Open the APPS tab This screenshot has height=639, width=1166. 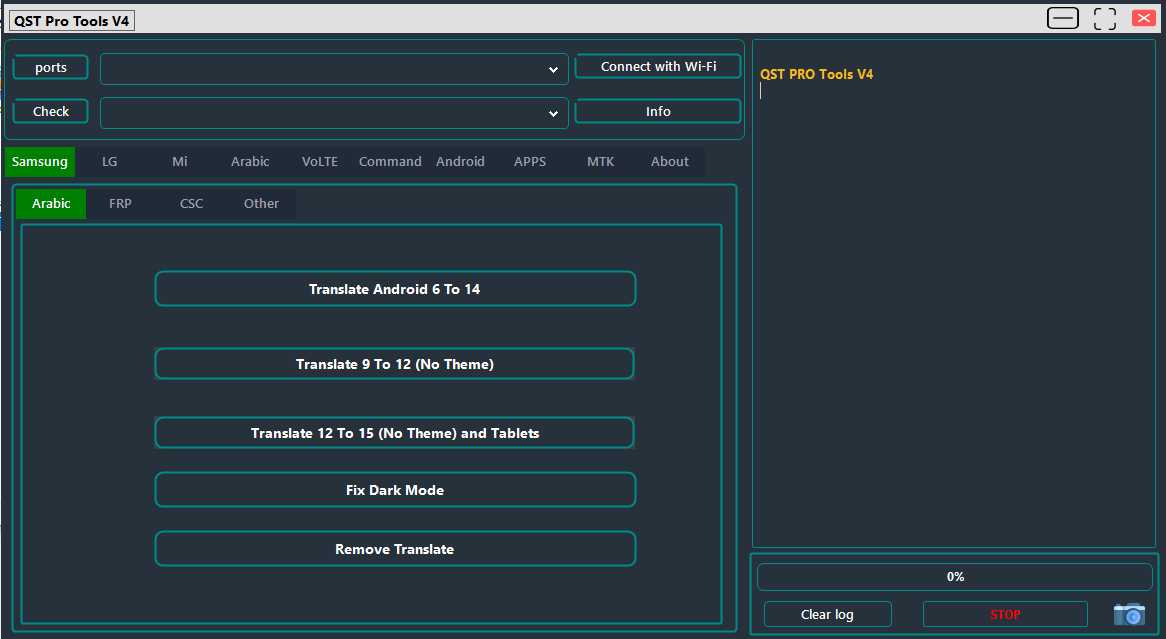pyautogui.click(x=530, y=161)
